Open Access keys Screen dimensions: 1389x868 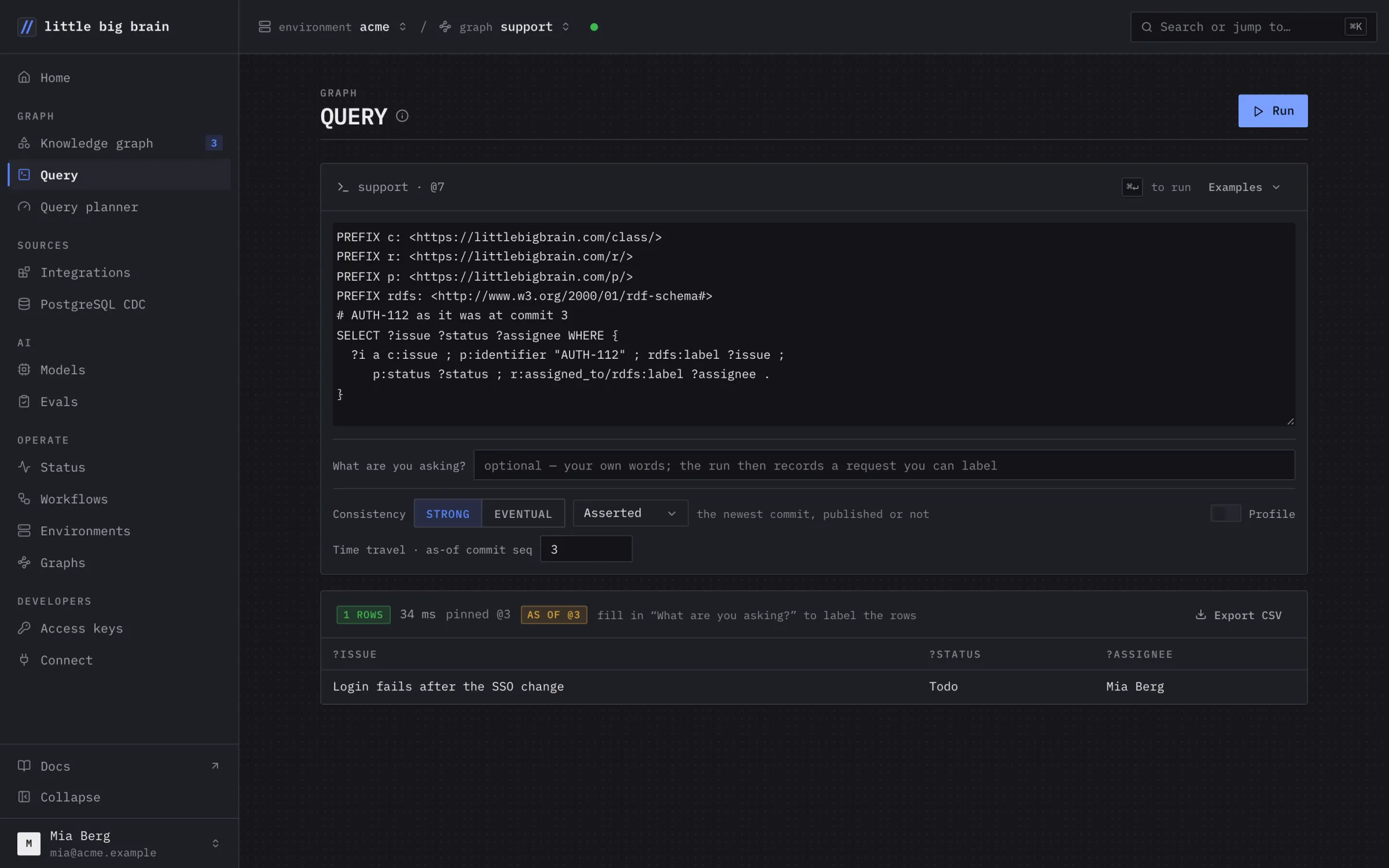pos(119,628)
